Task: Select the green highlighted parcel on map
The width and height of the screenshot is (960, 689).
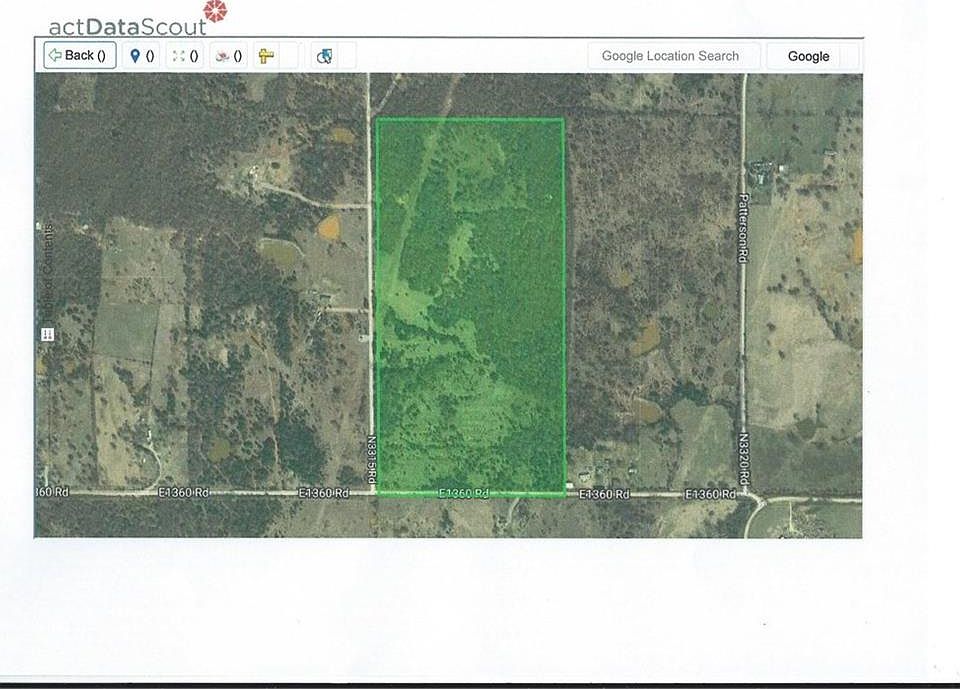Action: [x=469, y=305]
